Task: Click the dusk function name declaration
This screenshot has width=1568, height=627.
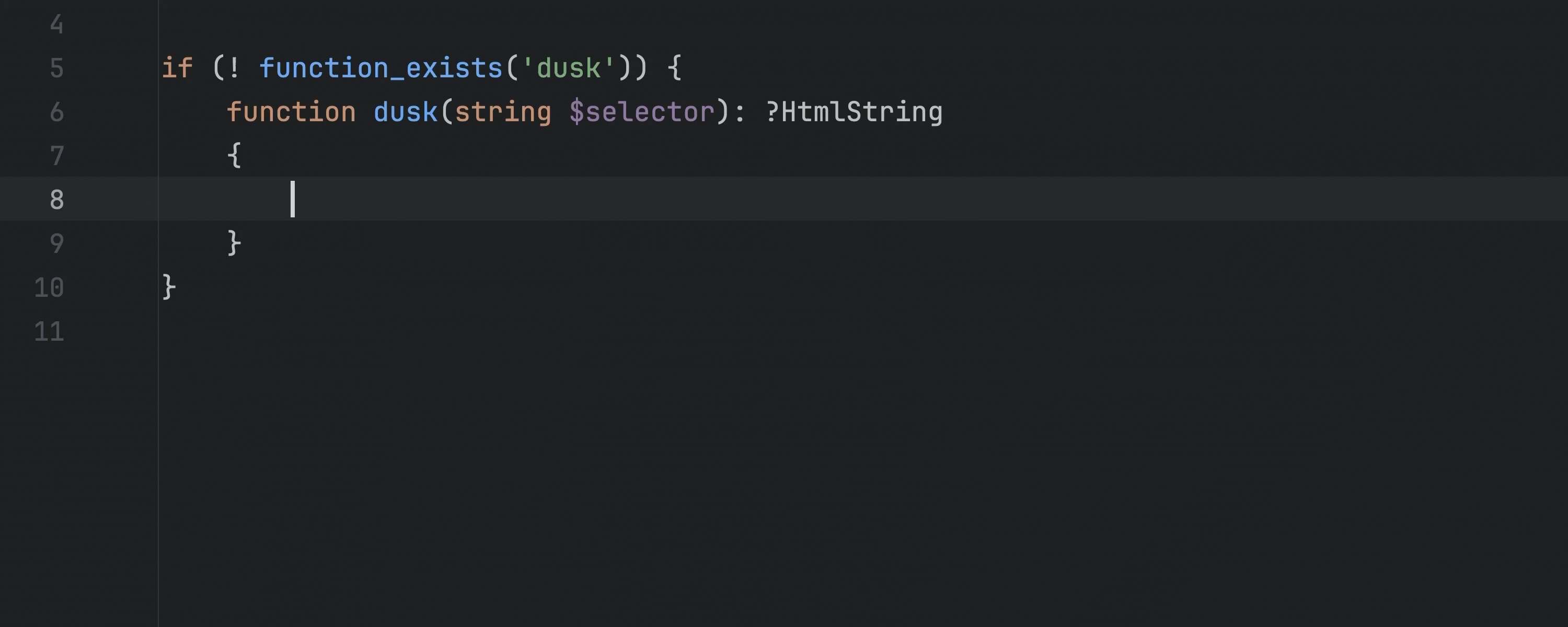Action: pos(406,112)
